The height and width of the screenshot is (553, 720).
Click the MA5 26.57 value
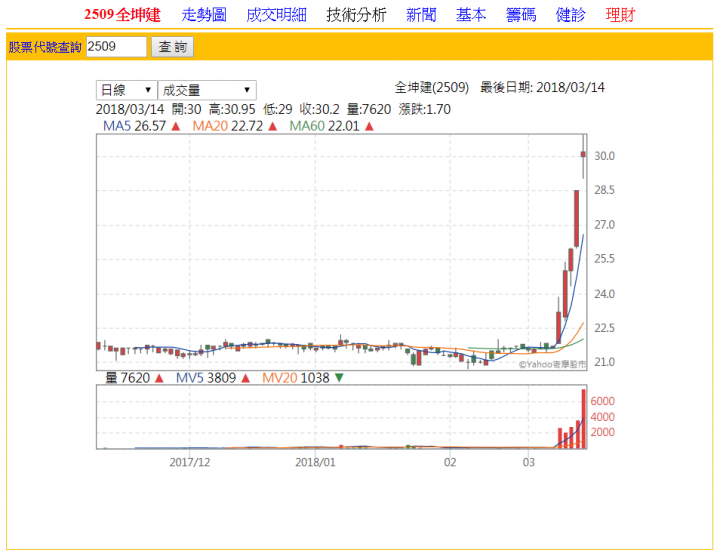pyautogui.click(x=135, y=126)
